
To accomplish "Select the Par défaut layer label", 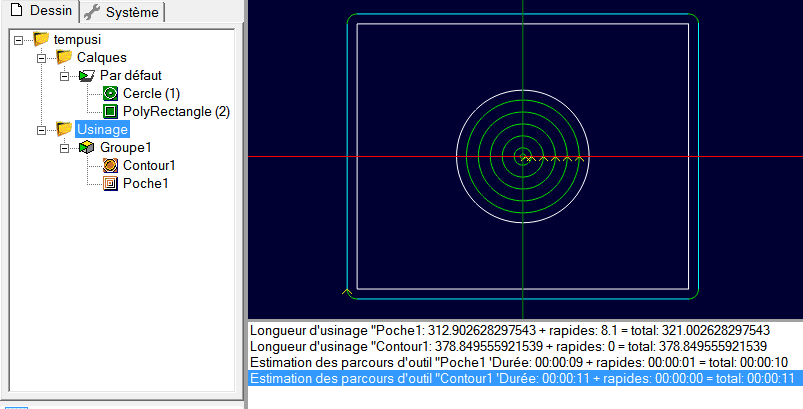I will point(131,75).
